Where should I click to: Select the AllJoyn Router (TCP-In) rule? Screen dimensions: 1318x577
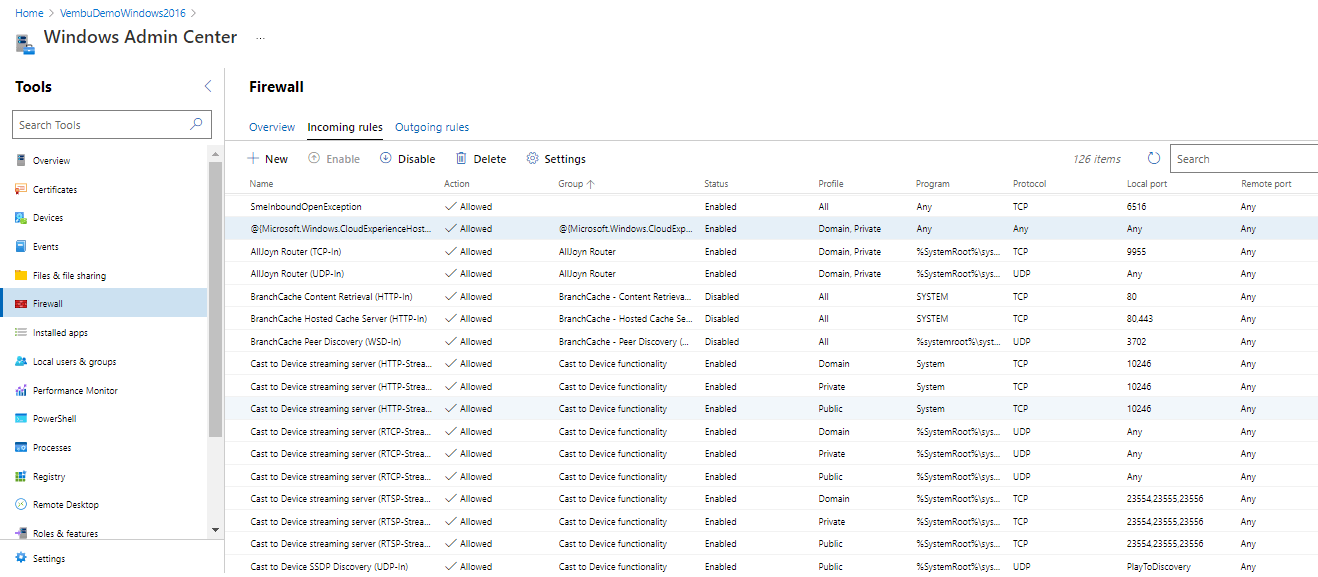[x=771, y=251]
